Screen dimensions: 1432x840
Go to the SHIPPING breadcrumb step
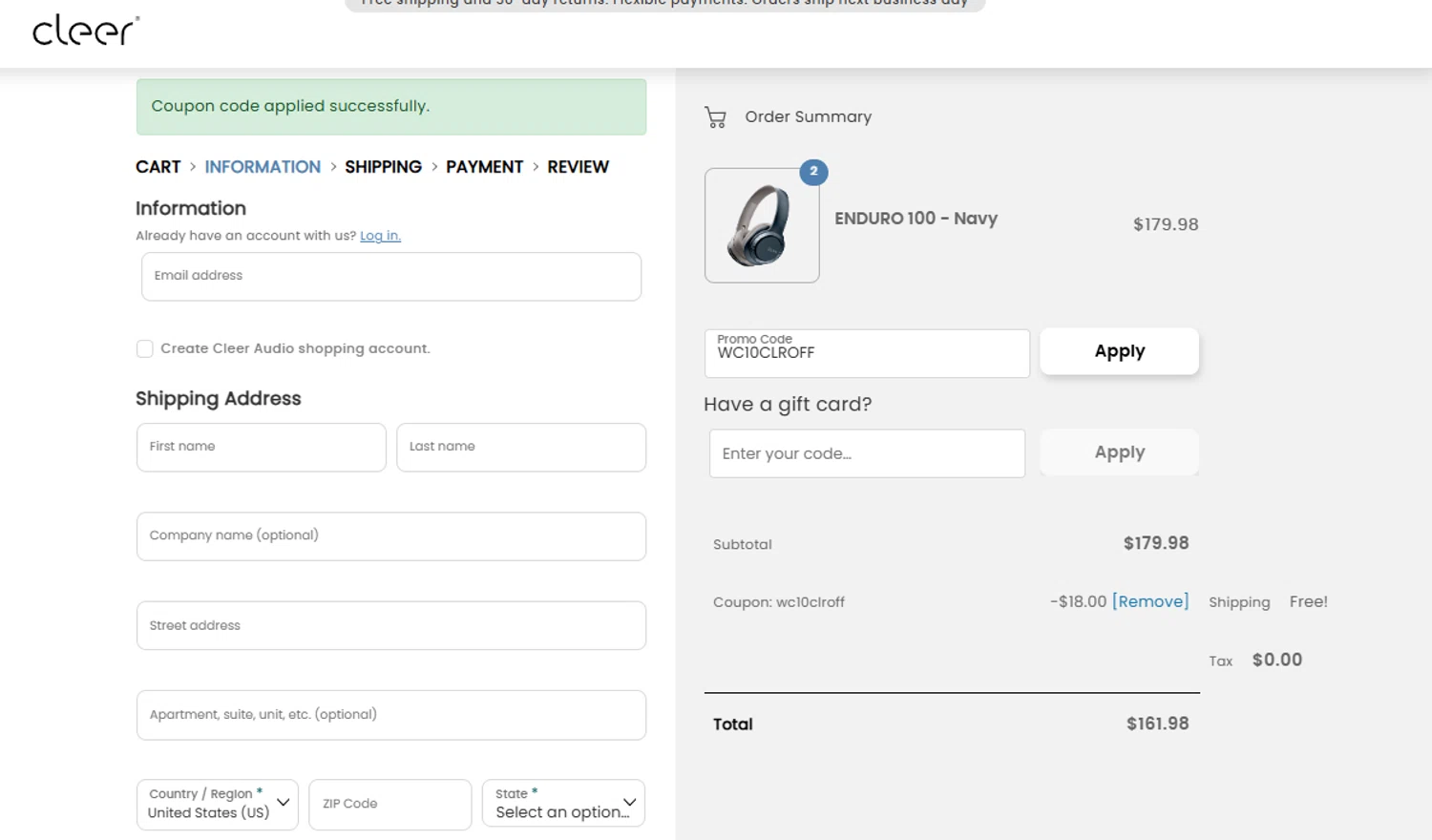coord(383,167)
